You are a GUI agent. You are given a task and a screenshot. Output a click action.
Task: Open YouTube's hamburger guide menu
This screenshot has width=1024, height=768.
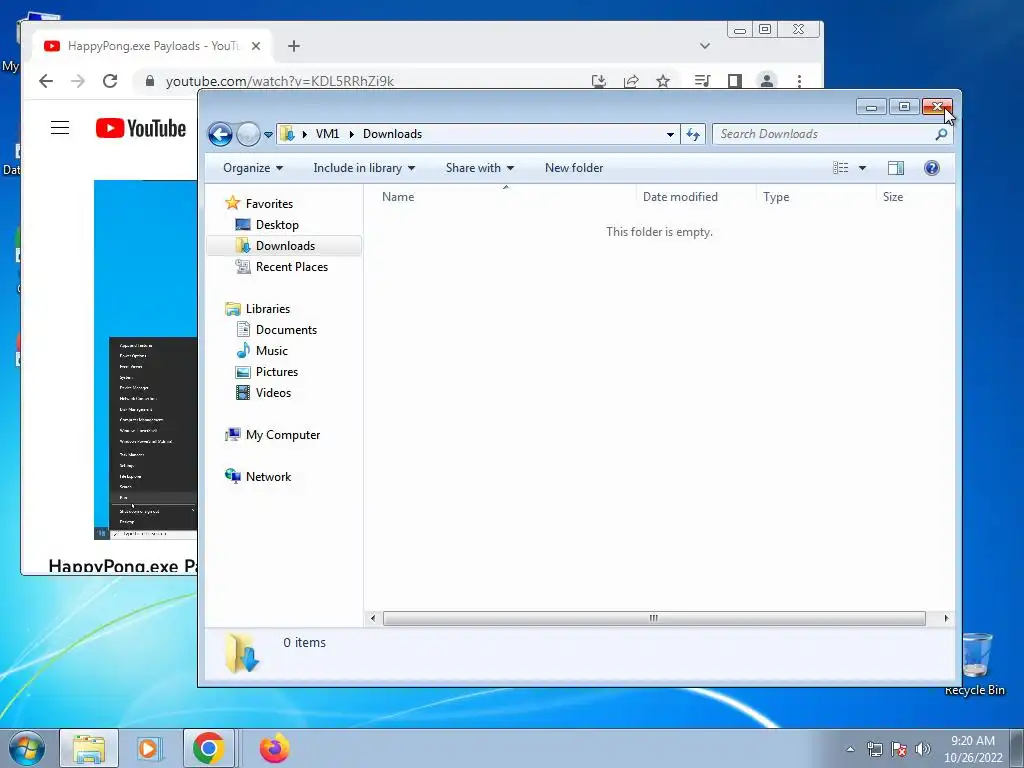pyautogui.click(x=60, y=127)
